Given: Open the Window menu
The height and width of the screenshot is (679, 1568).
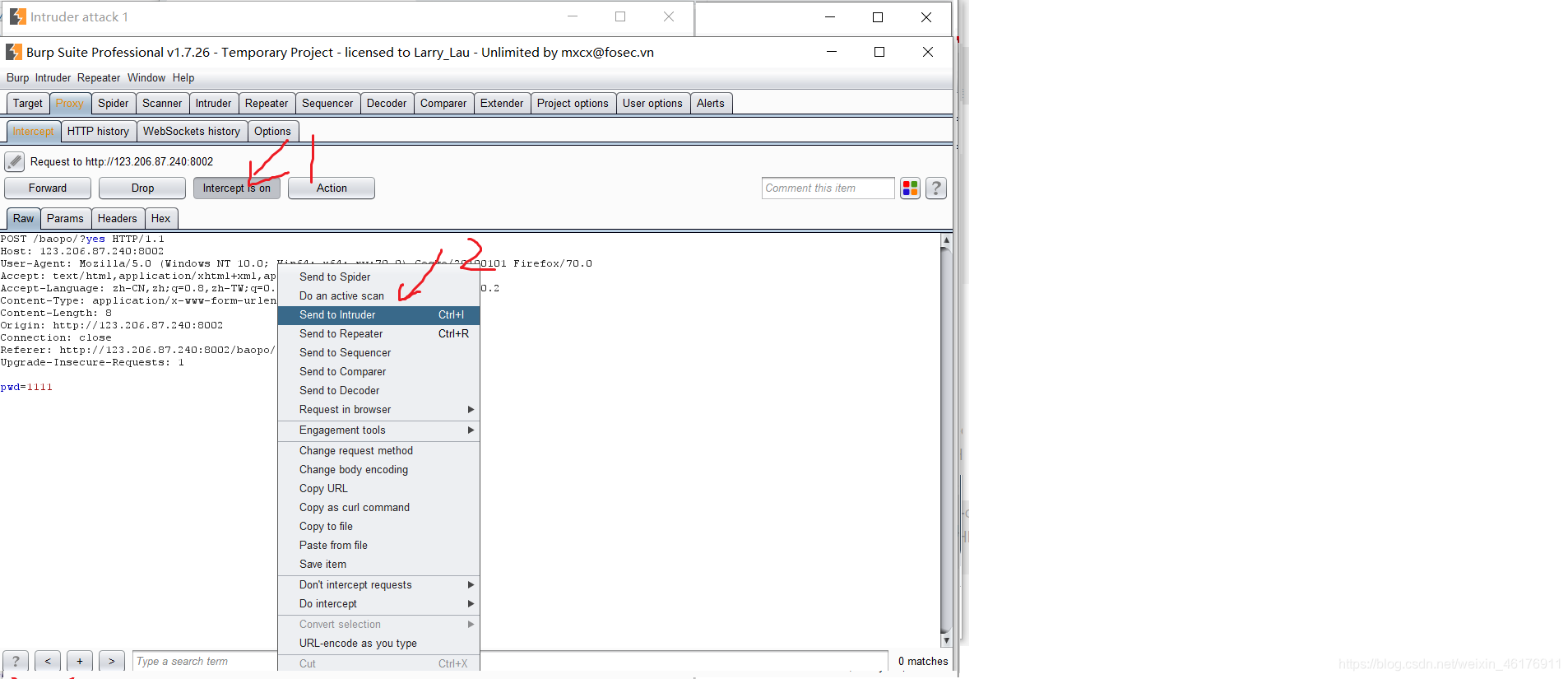Looking at the screenshot, I should pos(146,77).
